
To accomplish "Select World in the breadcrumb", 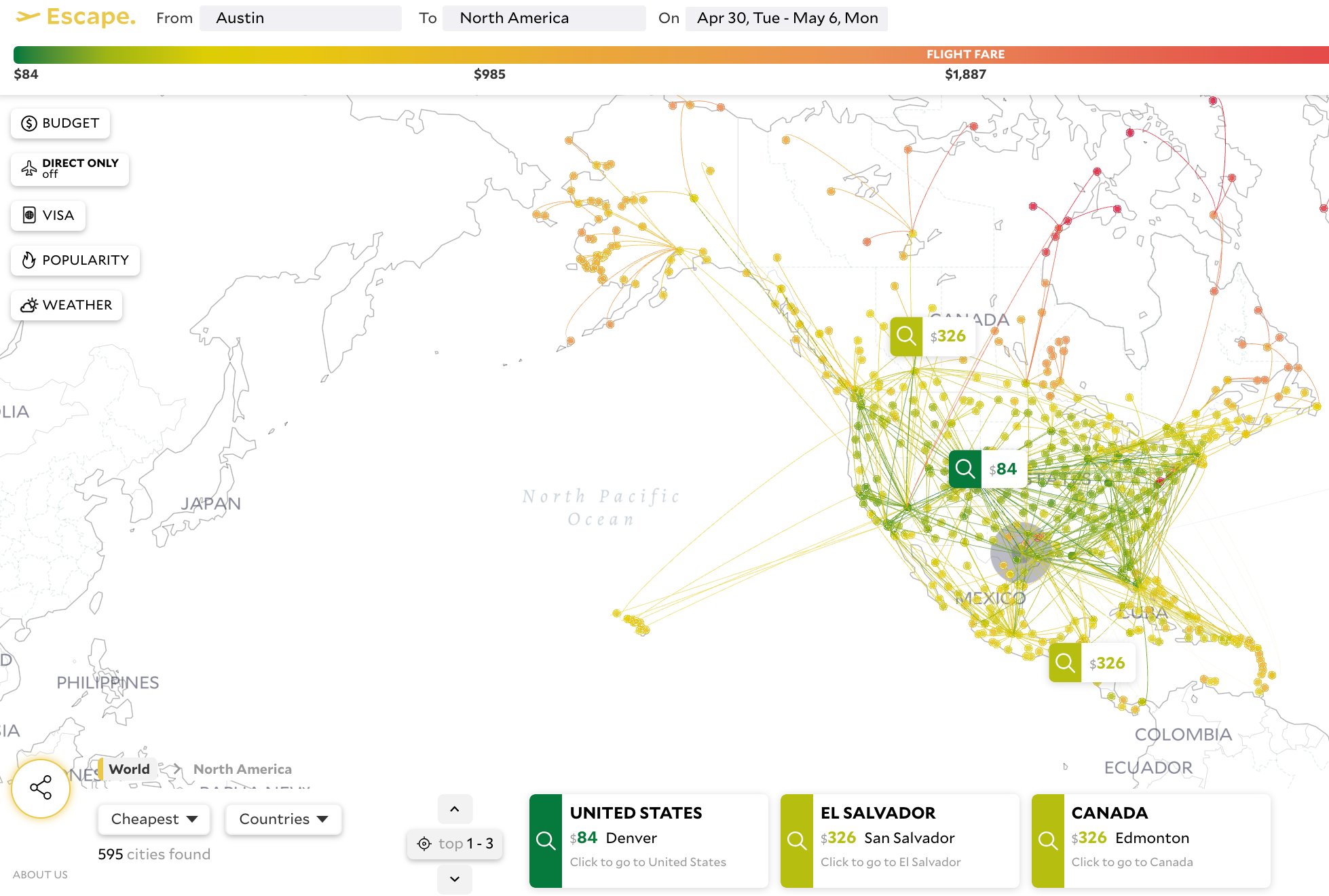I will pyautogui.click(x=129, y=769).
